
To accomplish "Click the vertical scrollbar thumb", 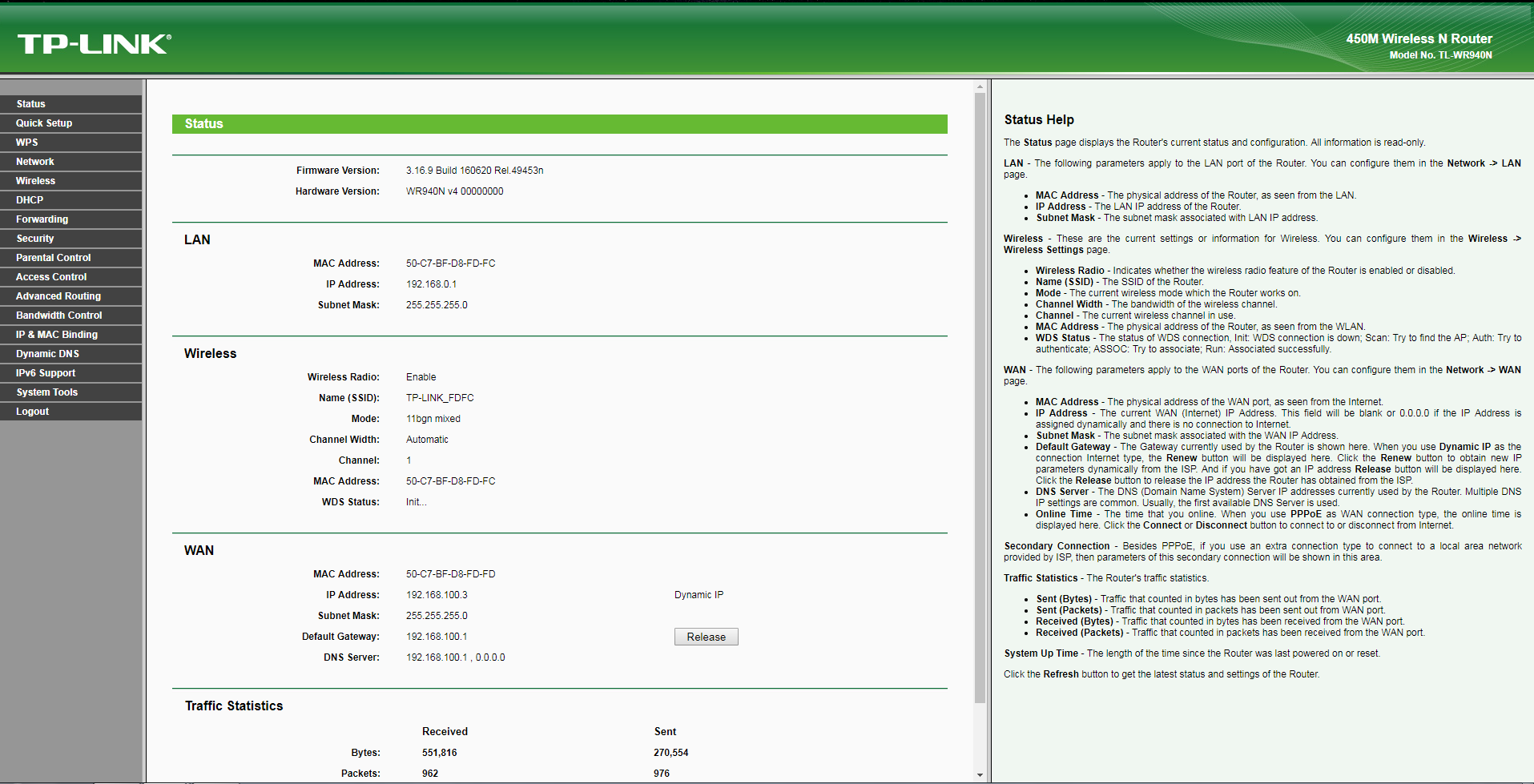I will [980, 398].
